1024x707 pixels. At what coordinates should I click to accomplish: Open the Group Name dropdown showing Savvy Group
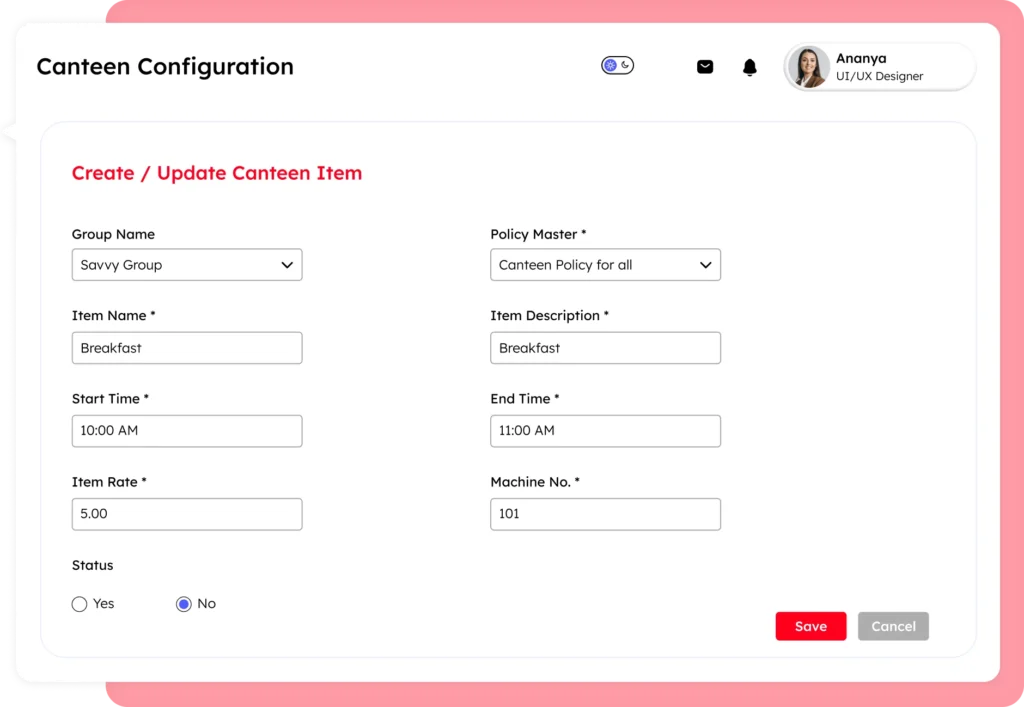187,264
